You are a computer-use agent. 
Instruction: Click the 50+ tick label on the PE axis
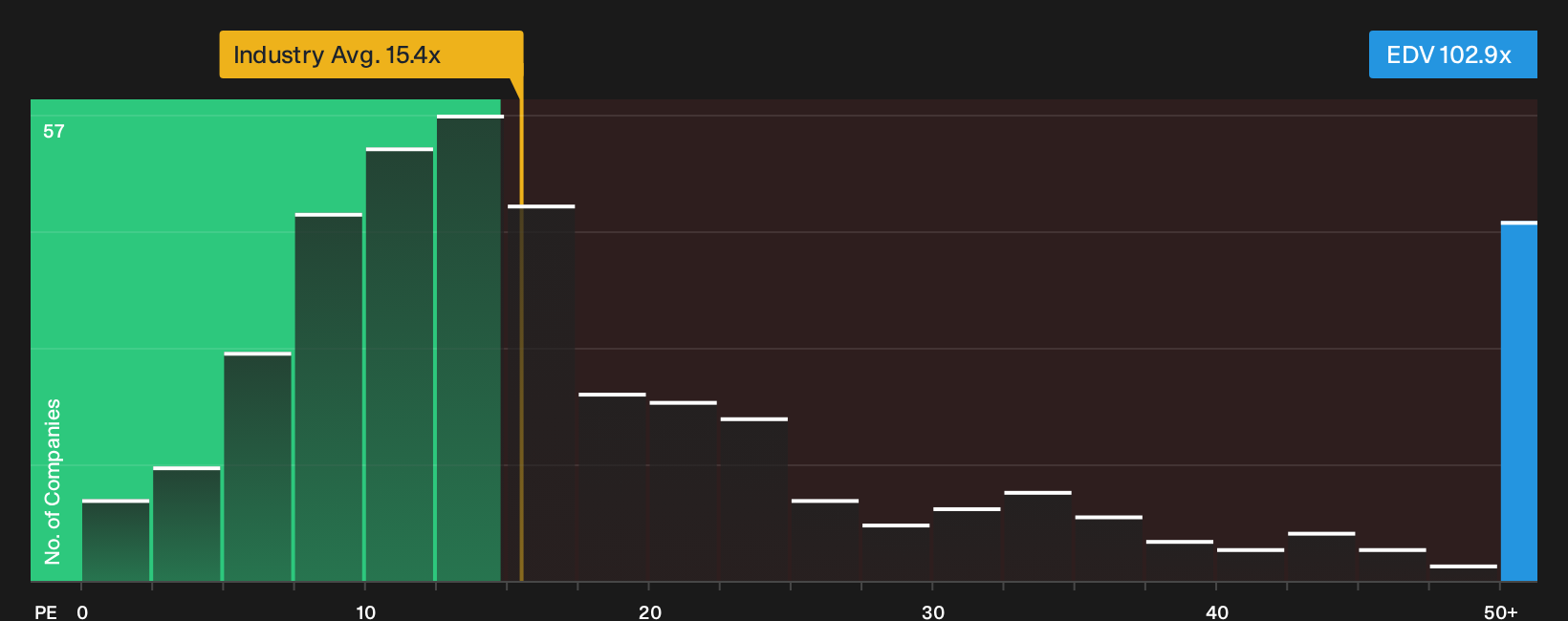coord(1501,611)
